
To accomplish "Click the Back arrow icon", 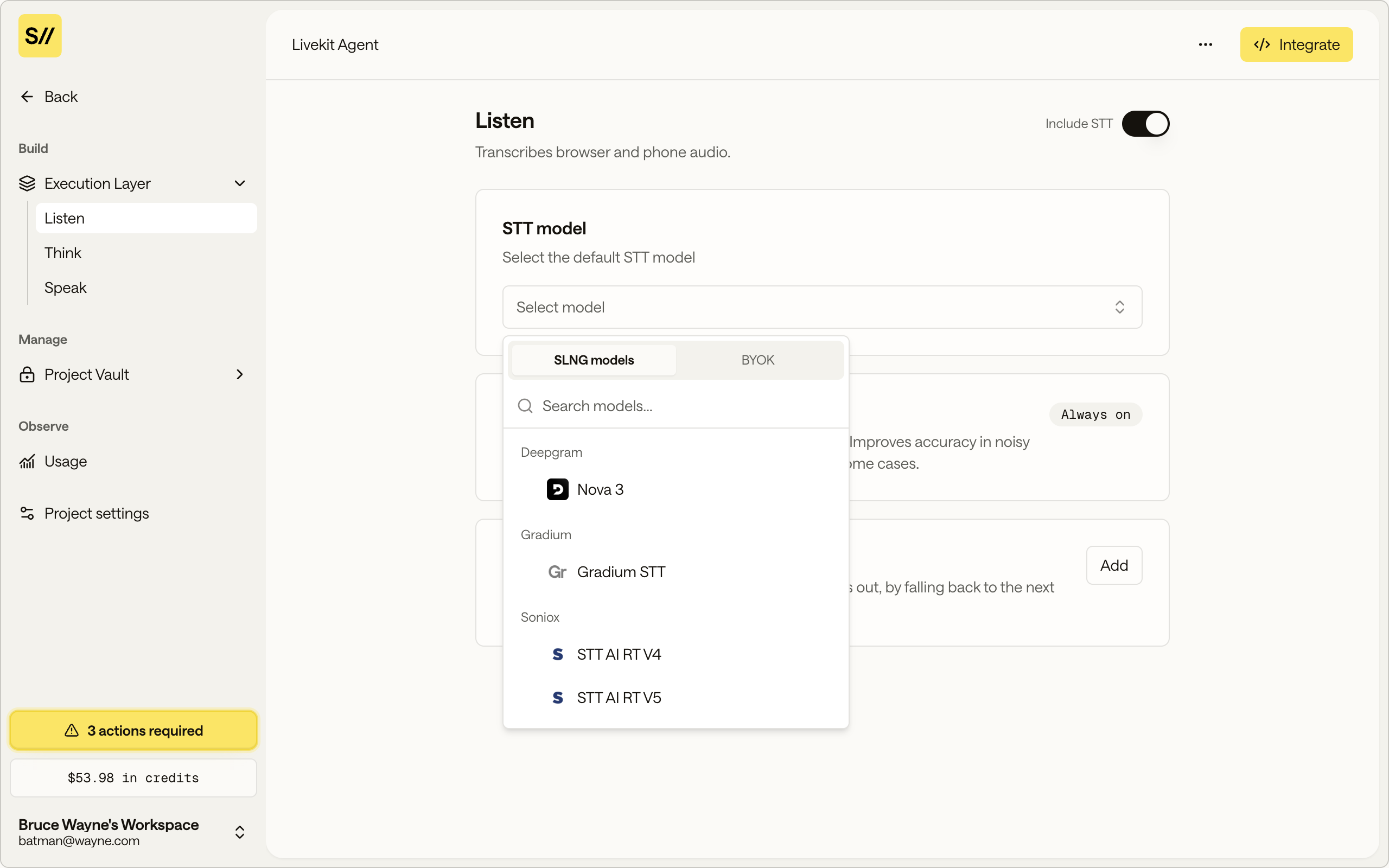I will (27, 97).
